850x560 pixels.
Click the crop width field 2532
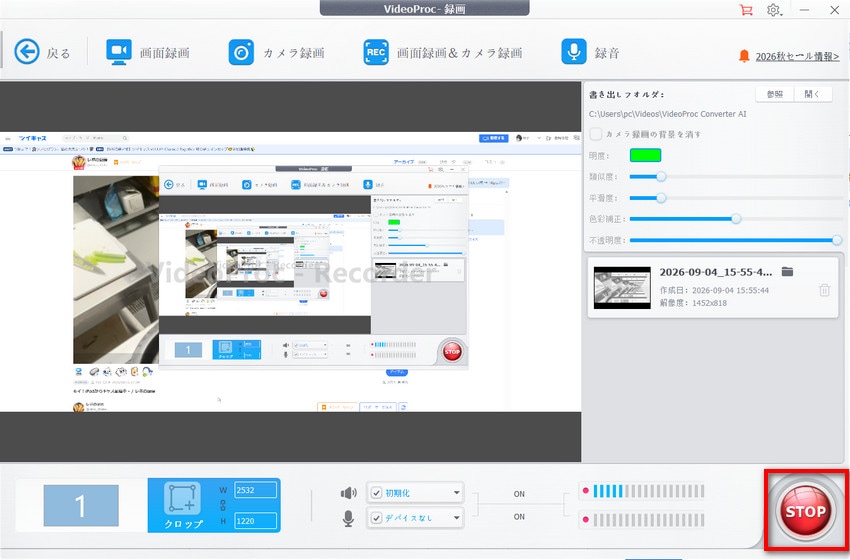point(255,490)
